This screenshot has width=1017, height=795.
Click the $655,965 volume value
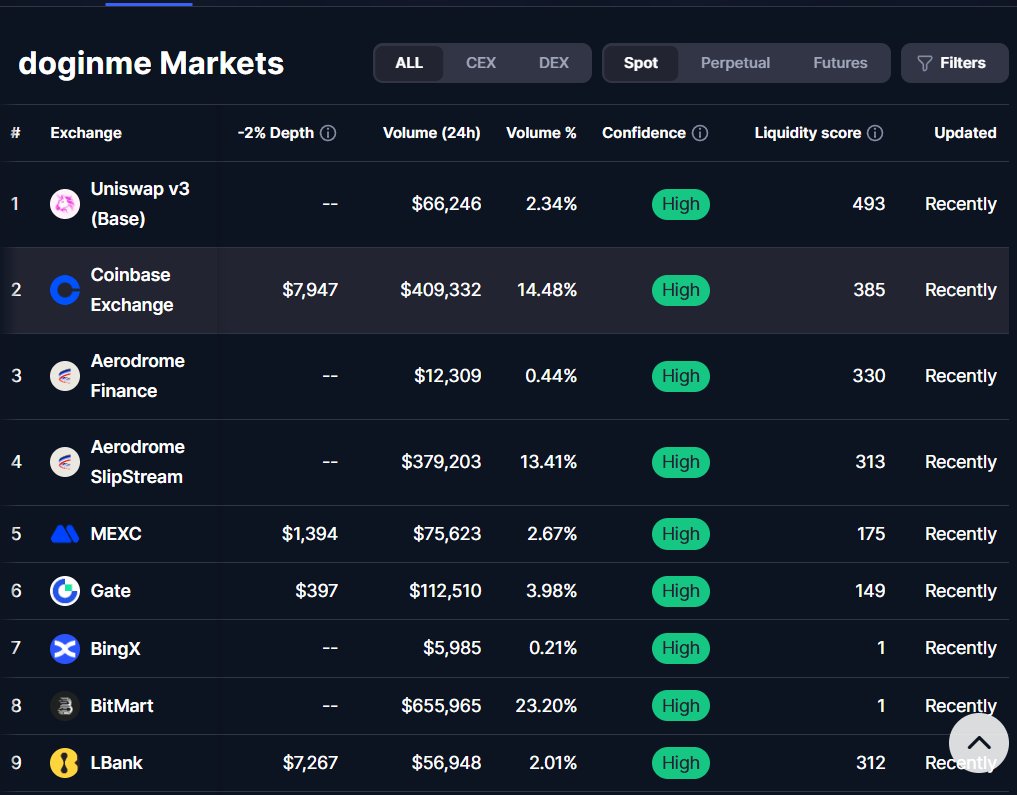coord(441,706)
